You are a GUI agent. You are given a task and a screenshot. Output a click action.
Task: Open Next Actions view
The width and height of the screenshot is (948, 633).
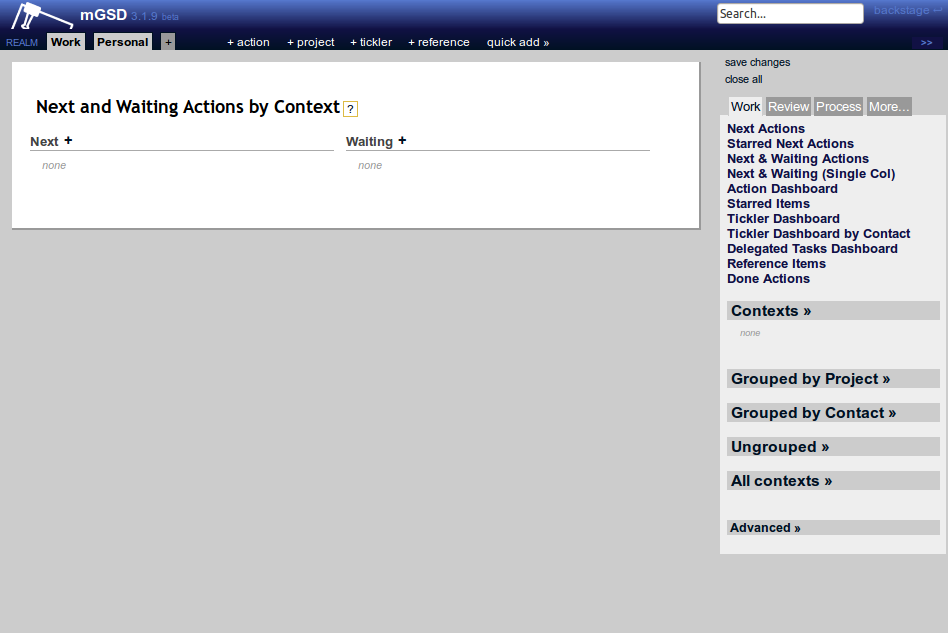765,129
